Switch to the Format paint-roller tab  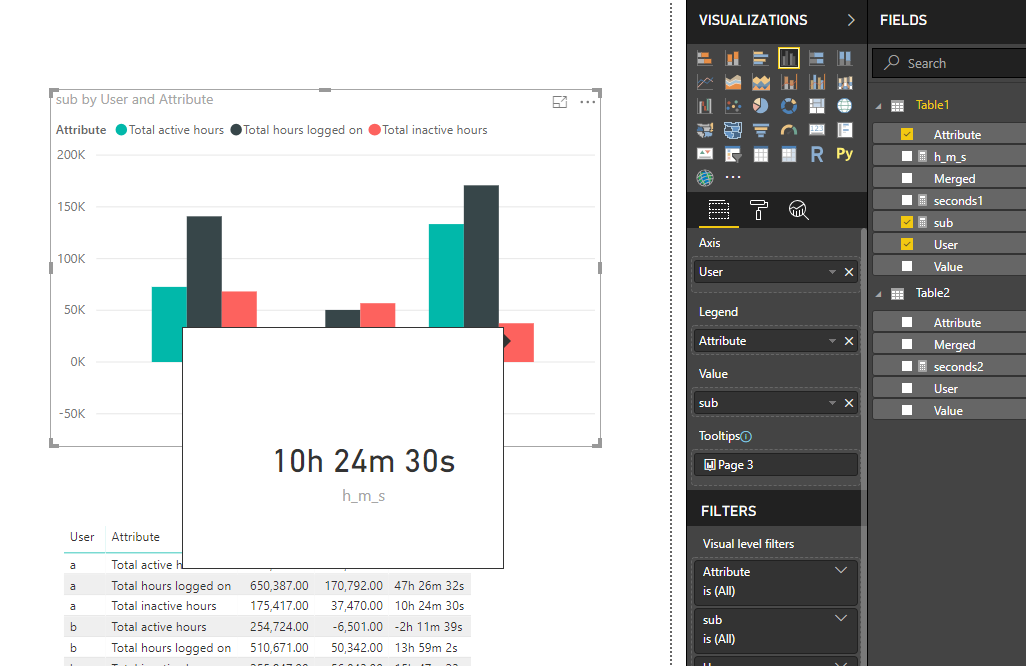click(x=758, y=210)
